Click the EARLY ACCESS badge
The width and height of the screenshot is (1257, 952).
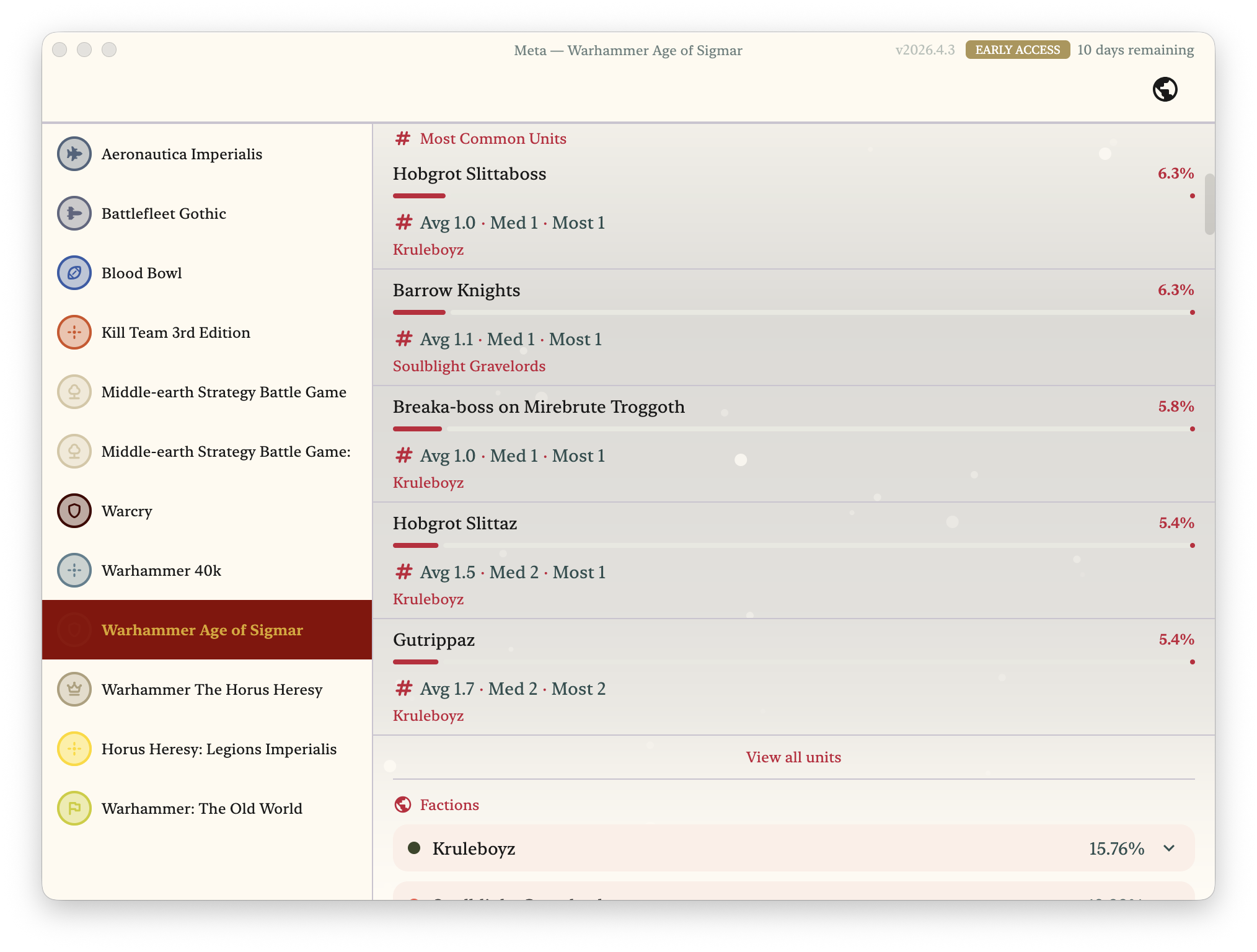(1017, 50)
